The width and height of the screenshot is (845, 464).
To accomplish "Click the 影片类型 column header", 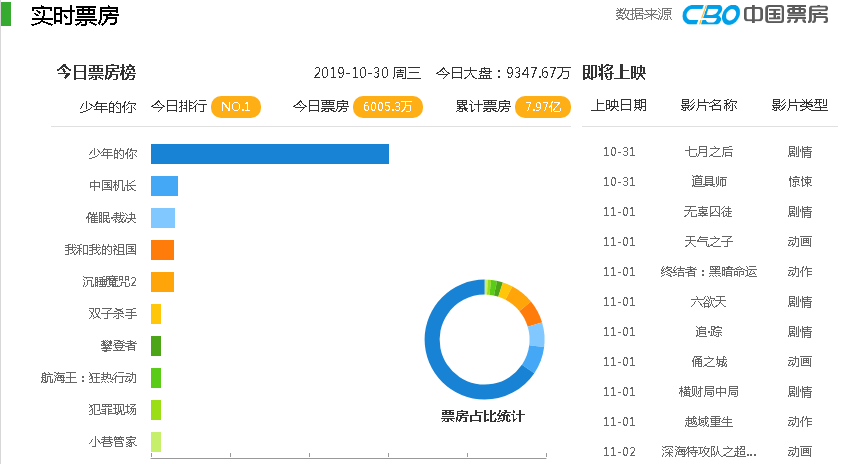I will point(799,105).
